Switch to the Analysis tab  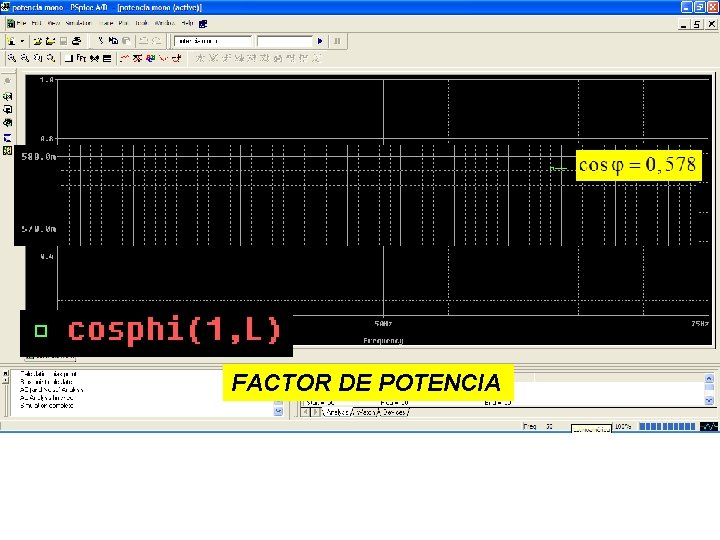(x=337, y=412)
